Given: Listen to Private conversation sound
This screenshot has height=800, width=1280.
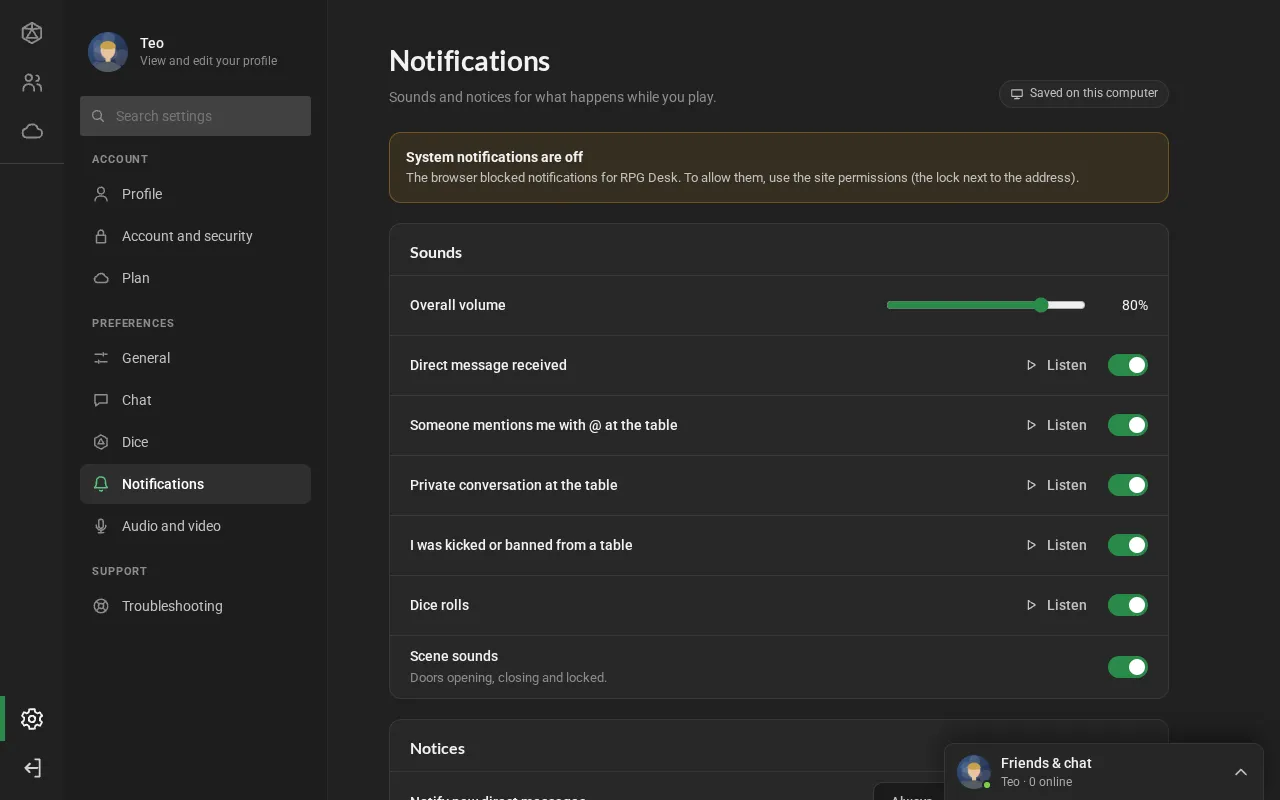Looking at the screenshot, I should click(x=1056, y=485).
